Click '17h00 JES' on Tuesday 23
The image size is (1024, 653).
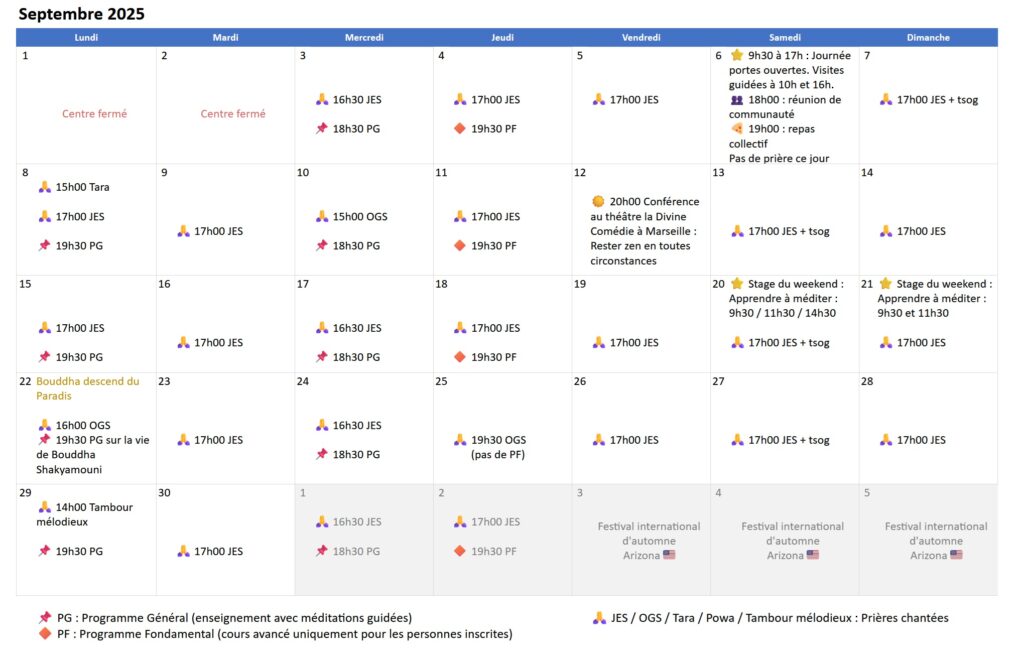pos(218,439)
